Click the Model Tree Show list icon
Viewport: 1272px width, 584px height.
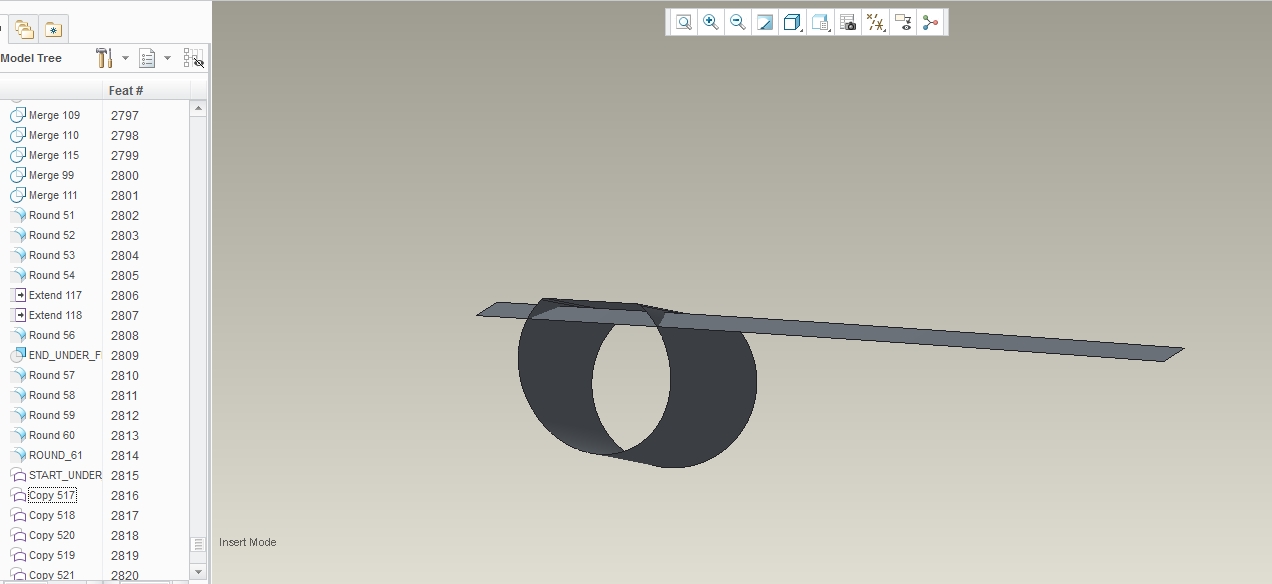tap(147, 58)
